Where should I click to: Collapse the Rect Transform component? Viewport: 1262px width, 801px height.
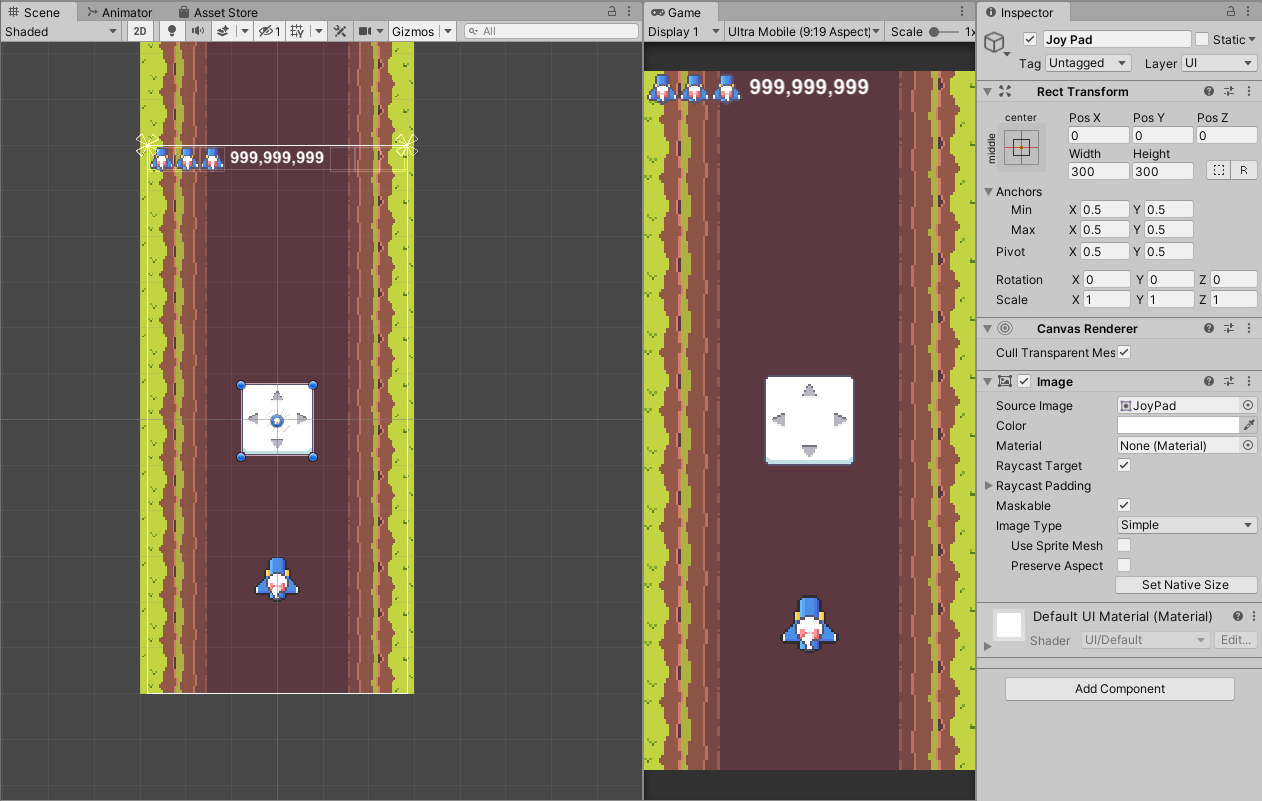988,91
